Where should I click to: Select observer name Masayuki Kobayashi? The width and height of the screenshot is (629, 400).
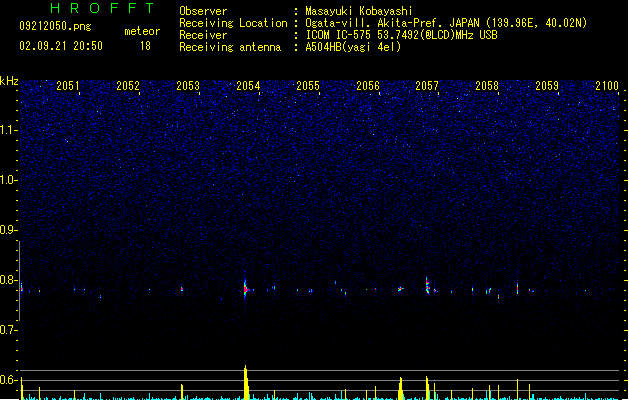(359, 11)
